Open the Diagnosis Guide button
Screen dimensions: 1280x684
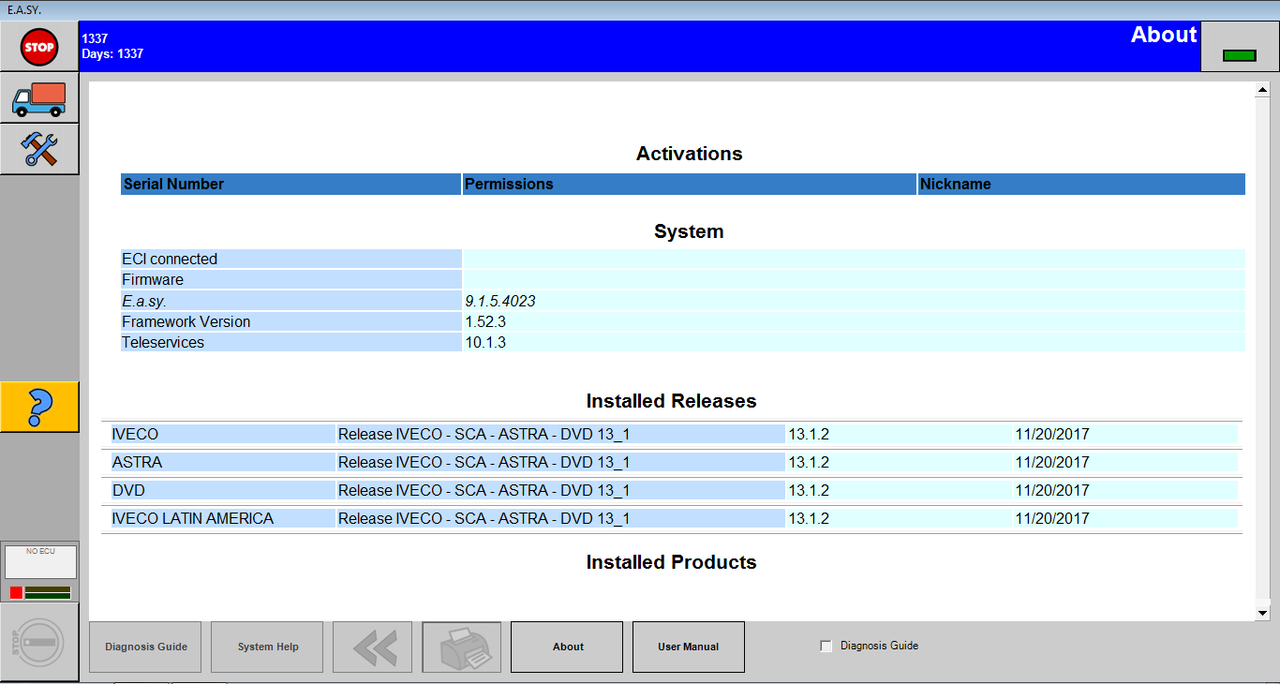click(145, 647)
